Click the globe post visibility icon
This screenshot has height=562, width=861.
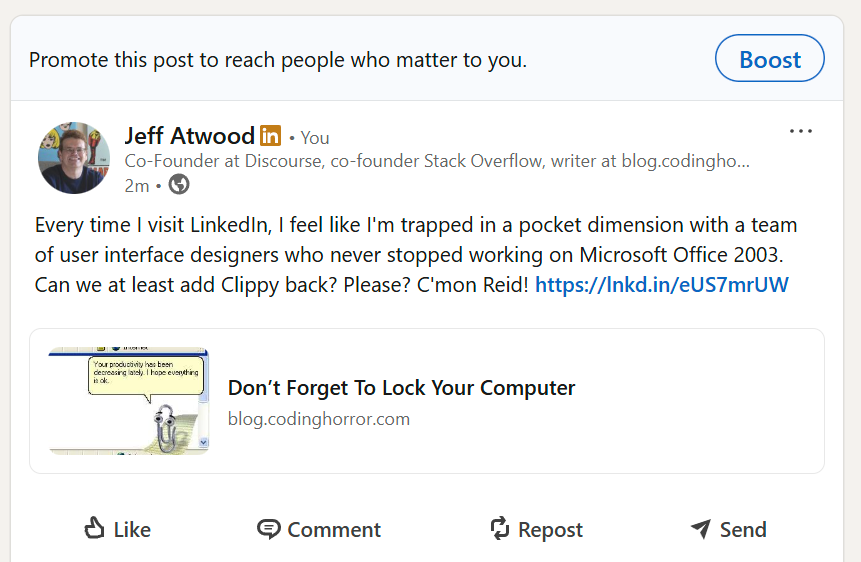tap(179, 185)
